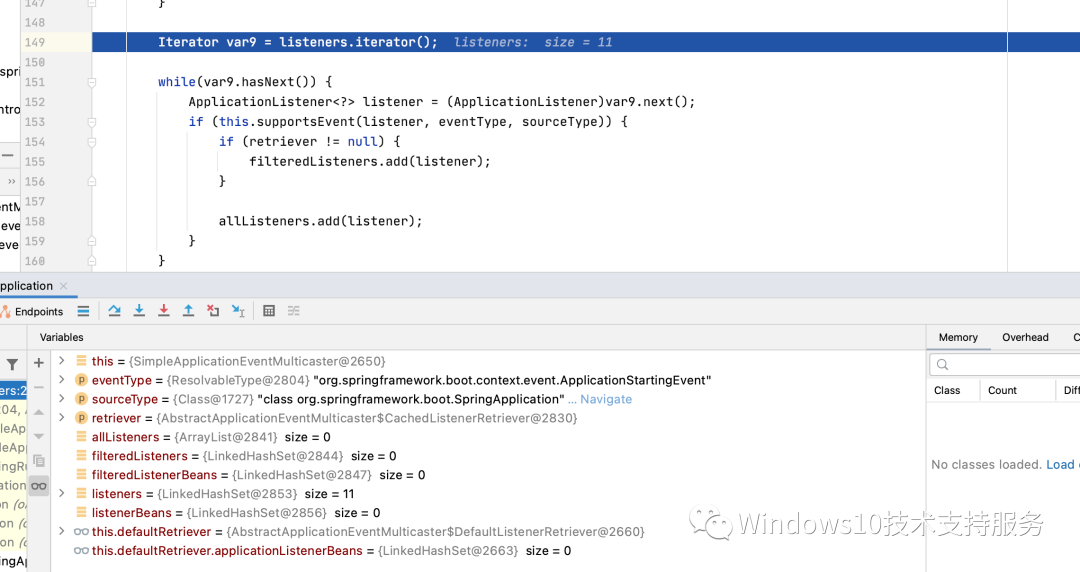Remove watch with the minus icon
Viewport: 1080px width, 572px height.
(x=39, y=387)
